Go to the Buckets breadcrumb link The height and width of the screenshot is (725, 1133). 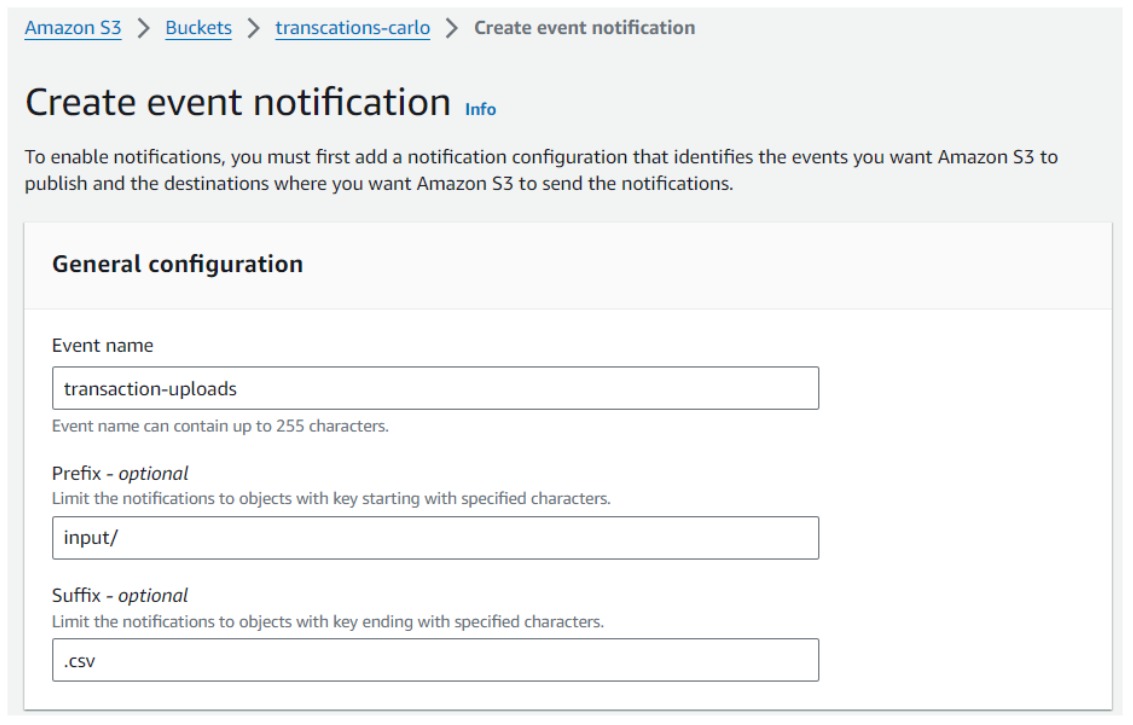point(198,28)
